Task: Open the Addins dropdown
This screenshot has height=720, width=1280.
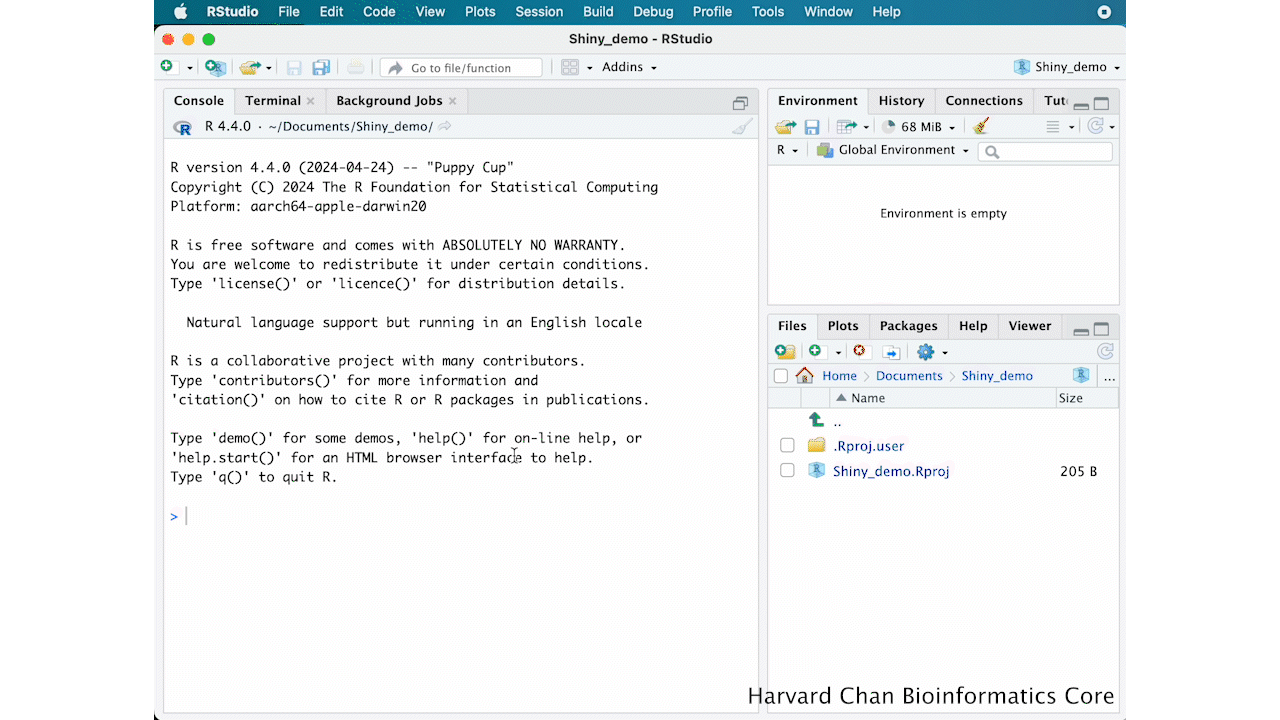Action: 629,67
